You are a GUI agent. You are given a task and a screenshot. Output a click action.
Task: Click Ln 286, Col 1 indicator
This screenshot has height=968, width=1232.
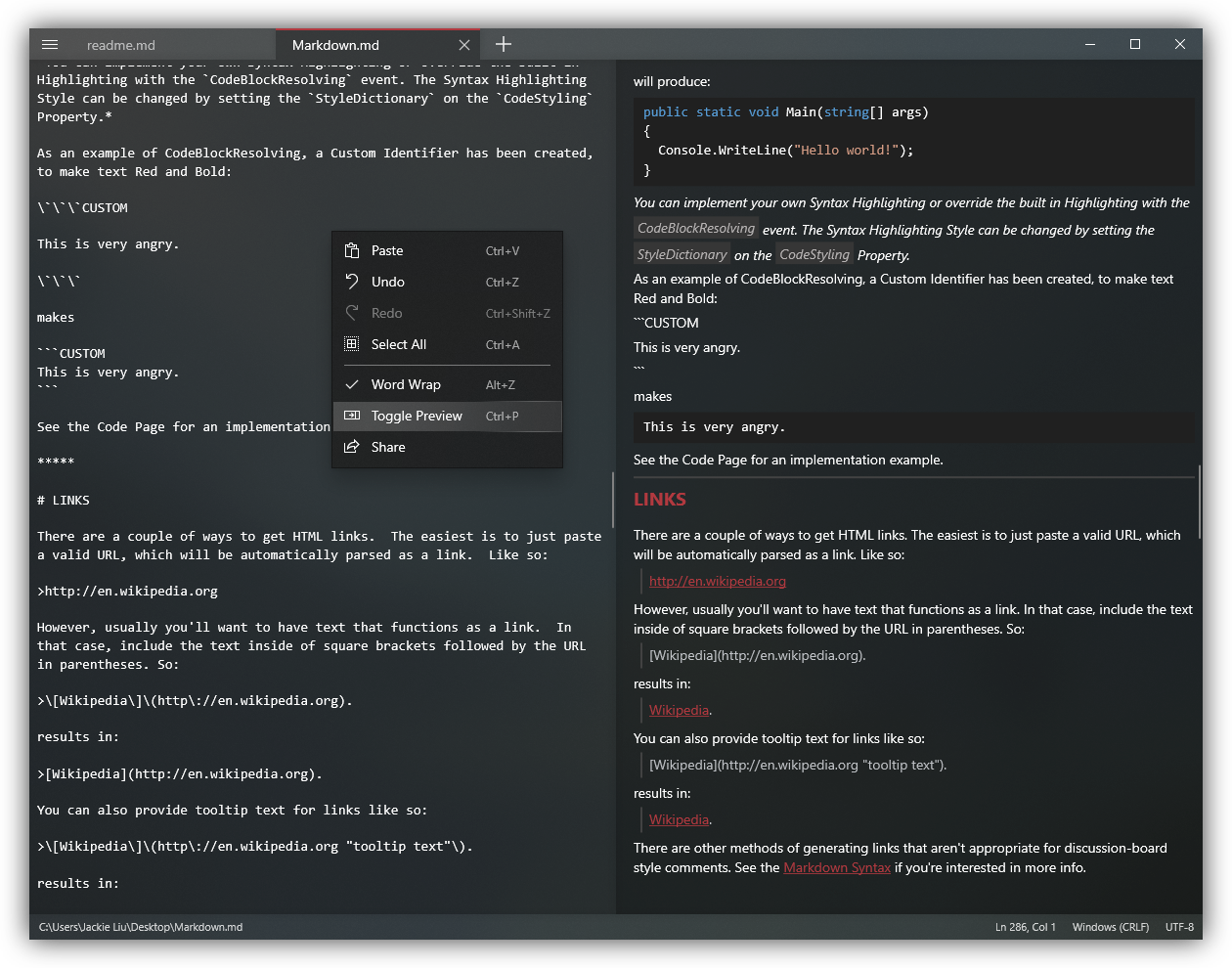point(1026,927)
